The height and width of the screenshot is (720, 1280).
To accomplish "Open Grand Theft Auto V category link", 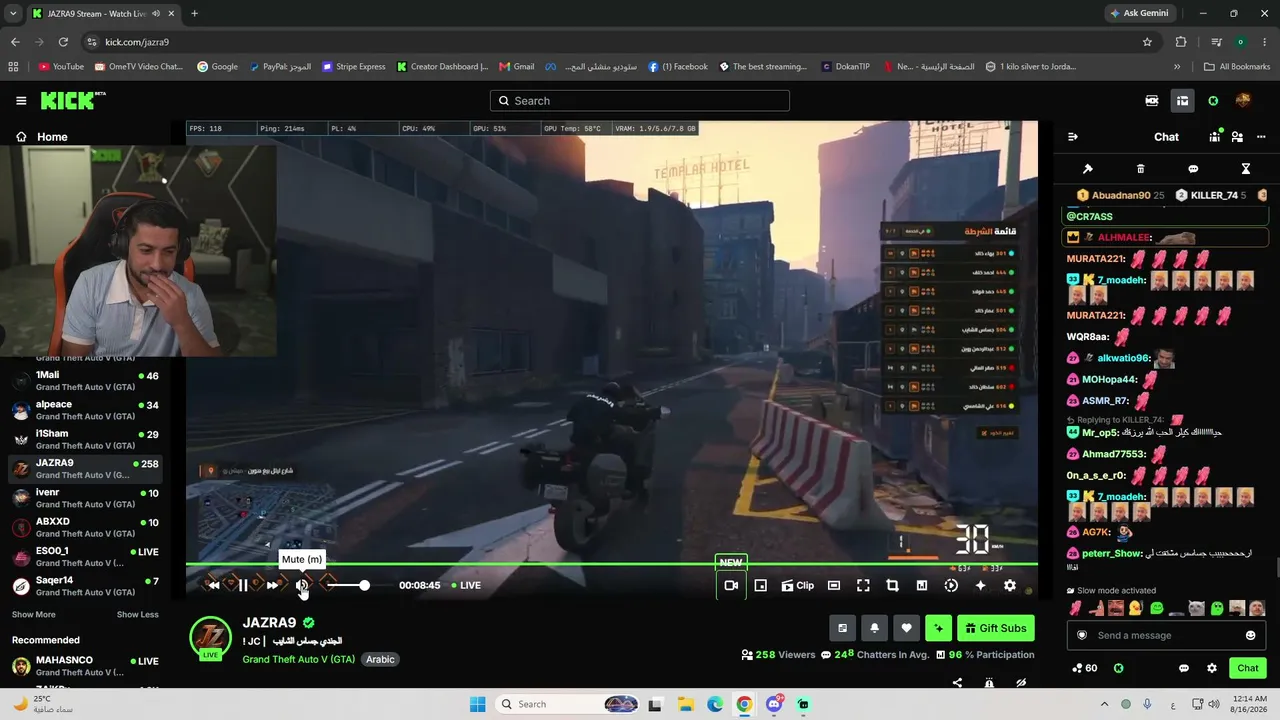I will [x=298, y=659].
